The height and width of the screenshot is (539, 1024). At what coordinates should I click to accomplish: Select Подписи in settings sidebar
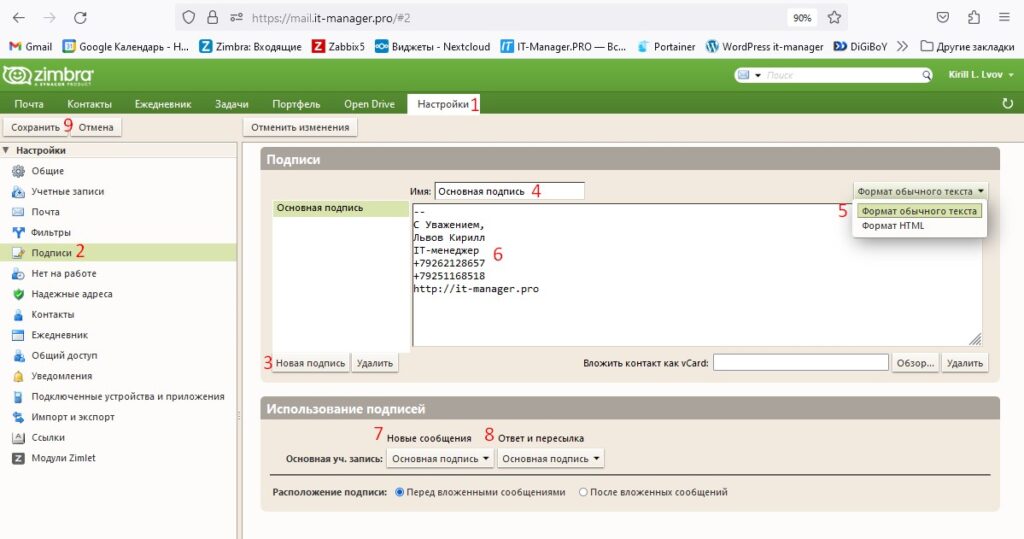pos(118,253)
